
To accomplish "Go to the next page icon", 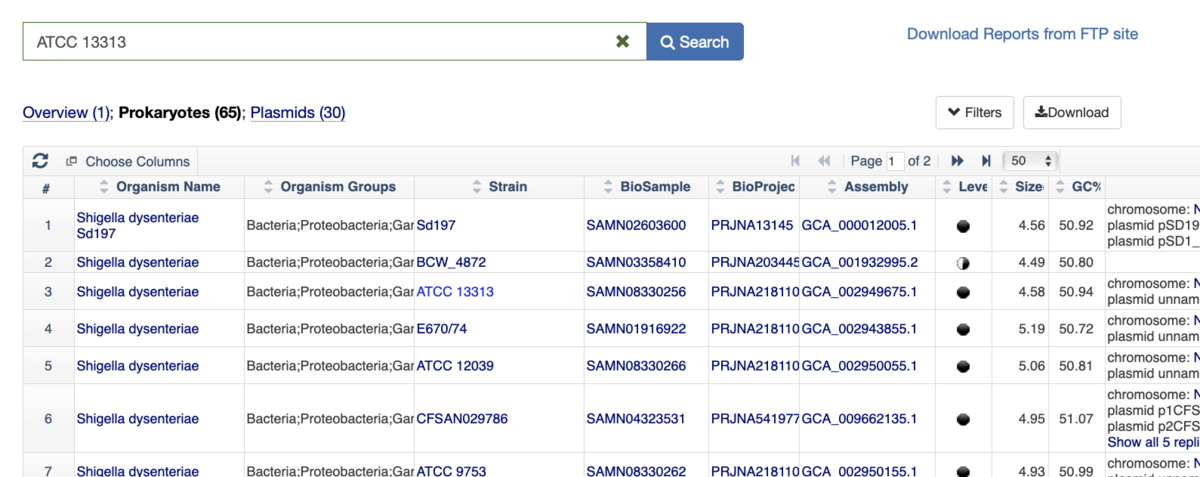I will pos(957,161).
